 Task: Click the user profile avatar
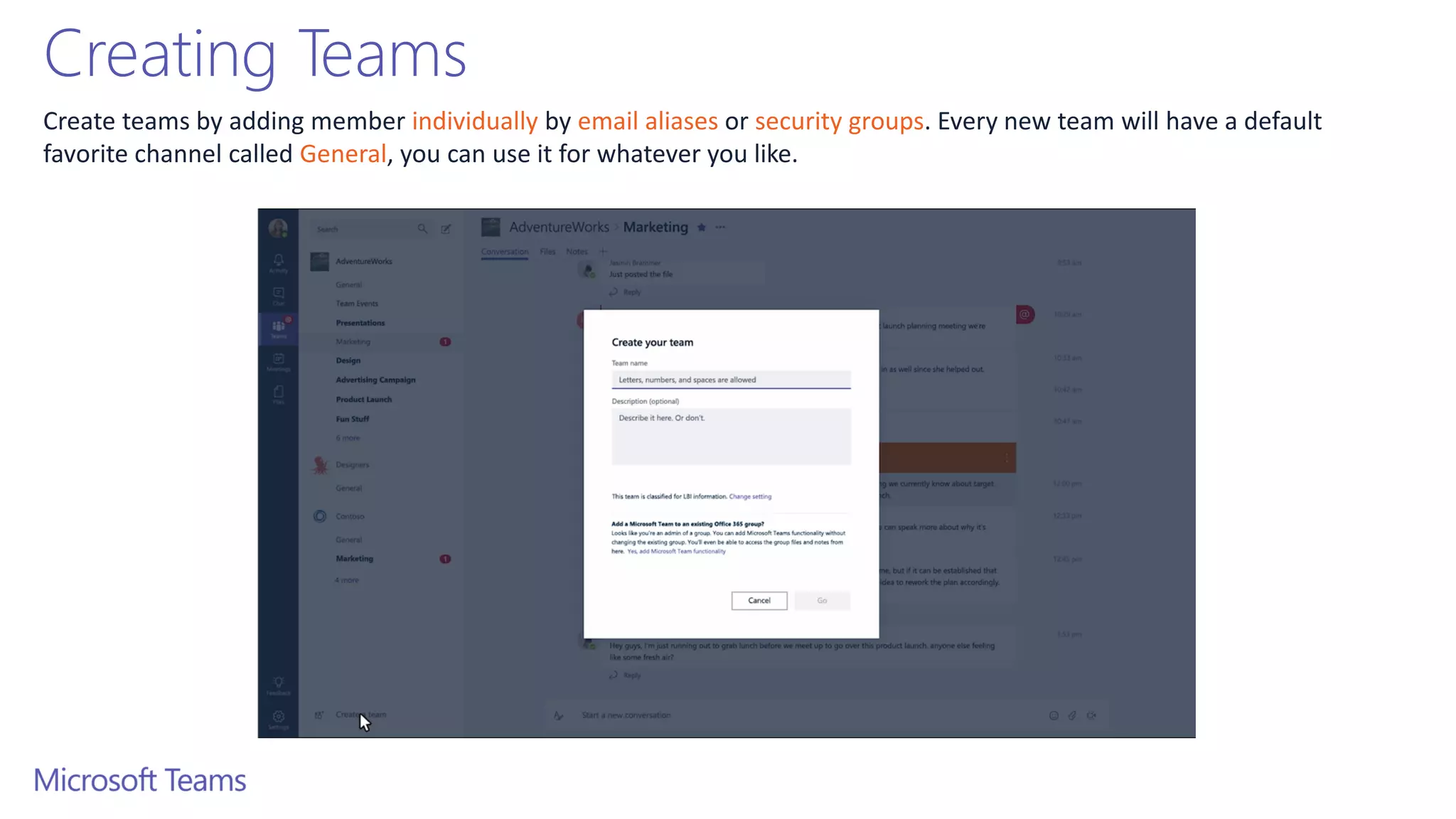[x=278, y=227]
